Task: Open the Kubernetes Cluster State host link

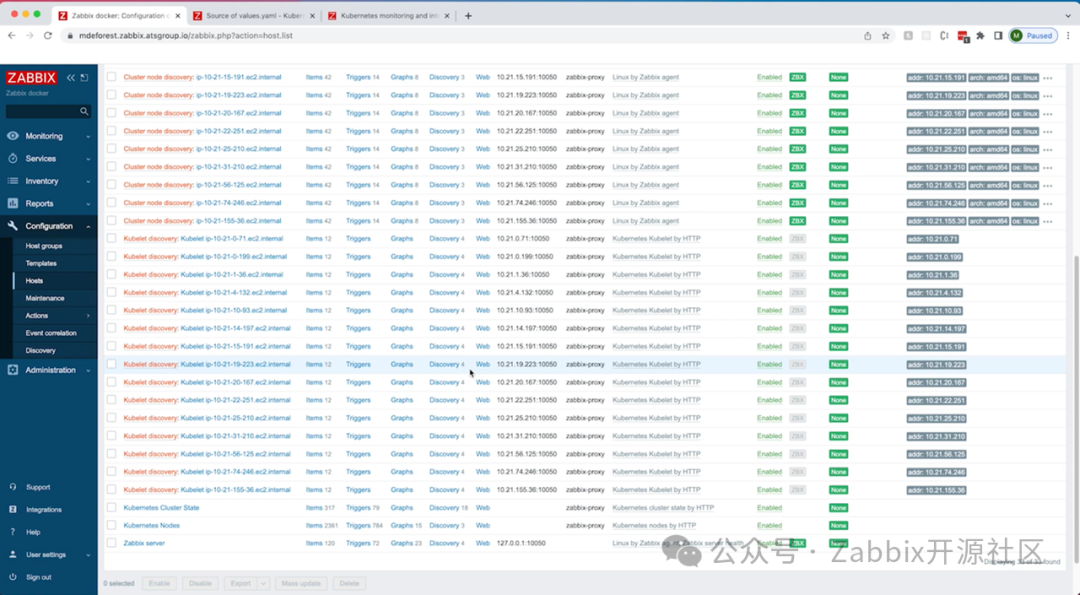Action: (161, 508)
